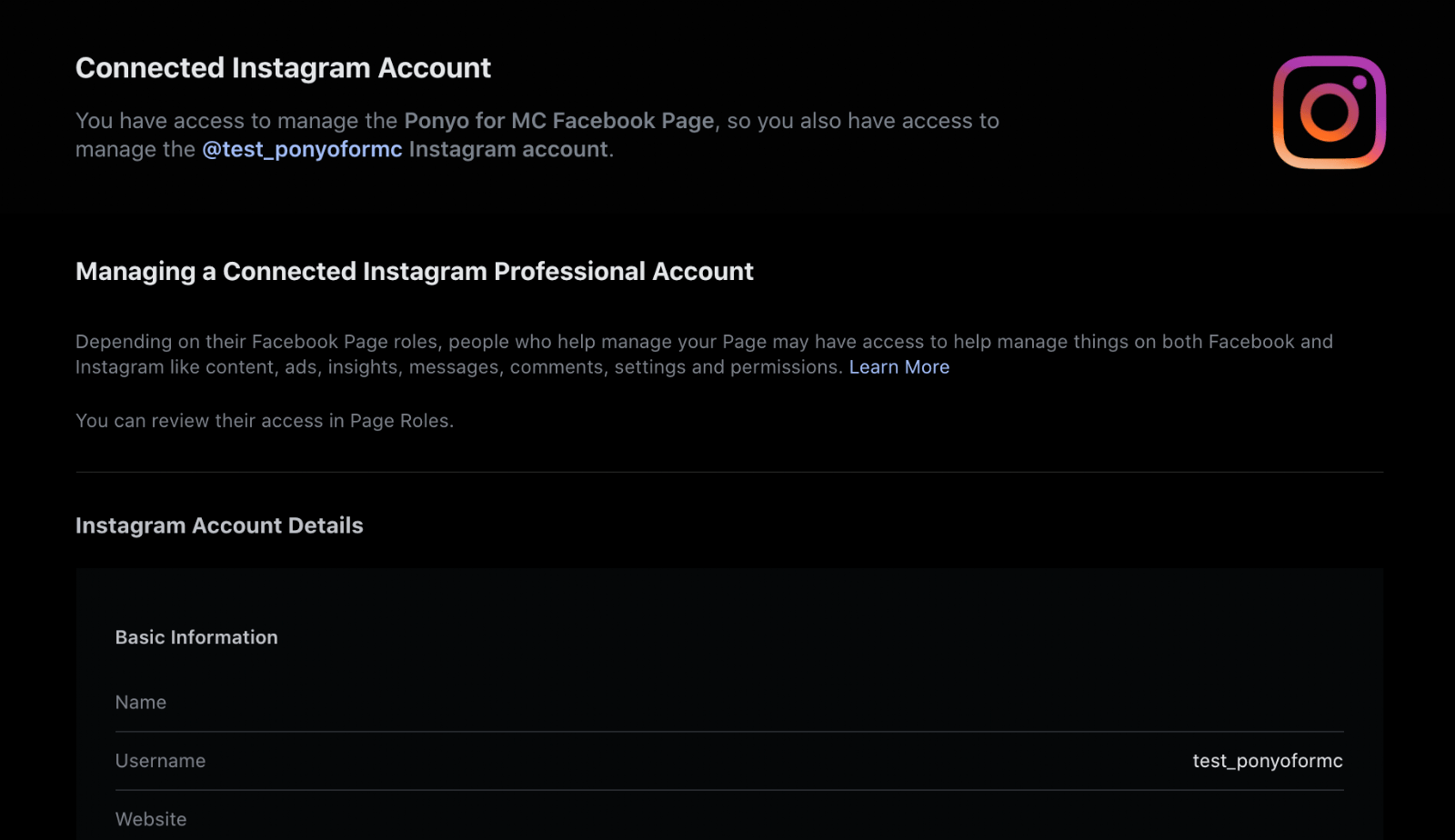The height and width of the screenshot is (840, 1455).
Task: Open the Learn More link
Action: [899, 367]
